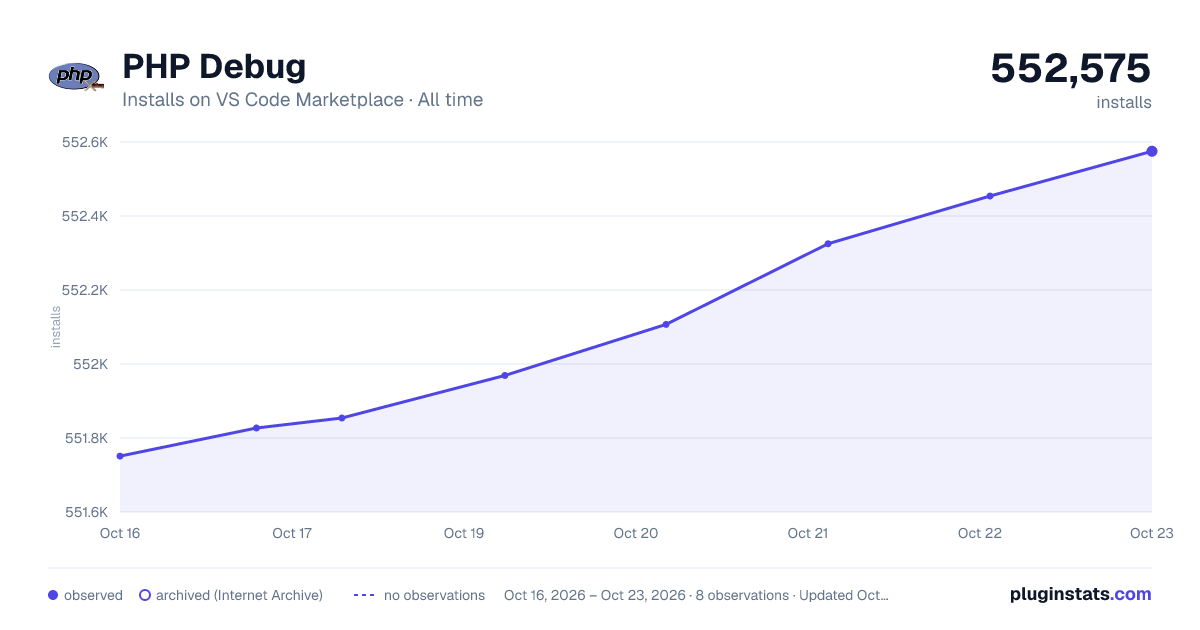Screen dimensions: 1200x630
Task: Click the hollow 'archived' legend circle
Action: 145,595
